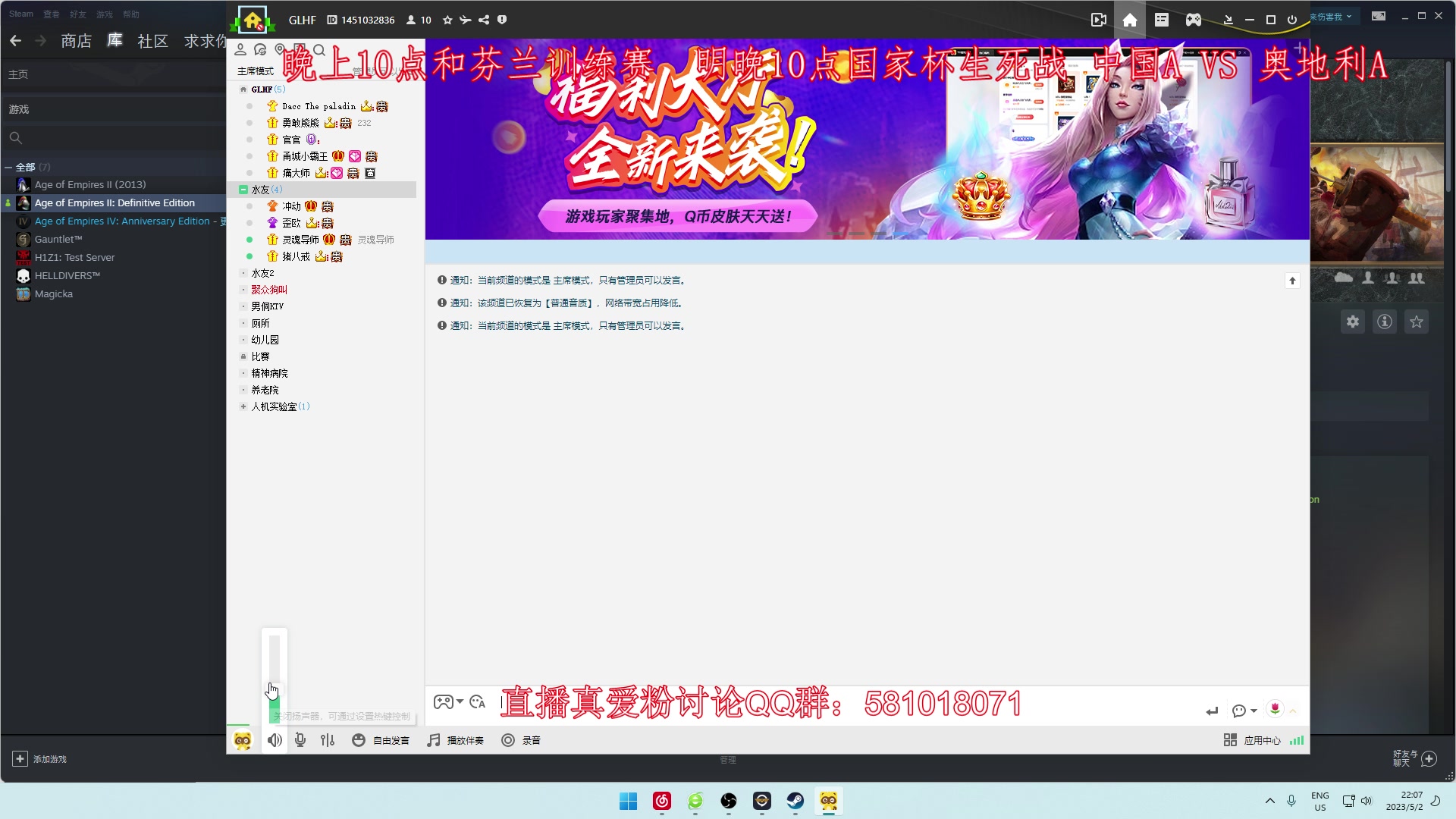
Task: Click the rose flower gift icon
Action: (x=1276, y=708)
